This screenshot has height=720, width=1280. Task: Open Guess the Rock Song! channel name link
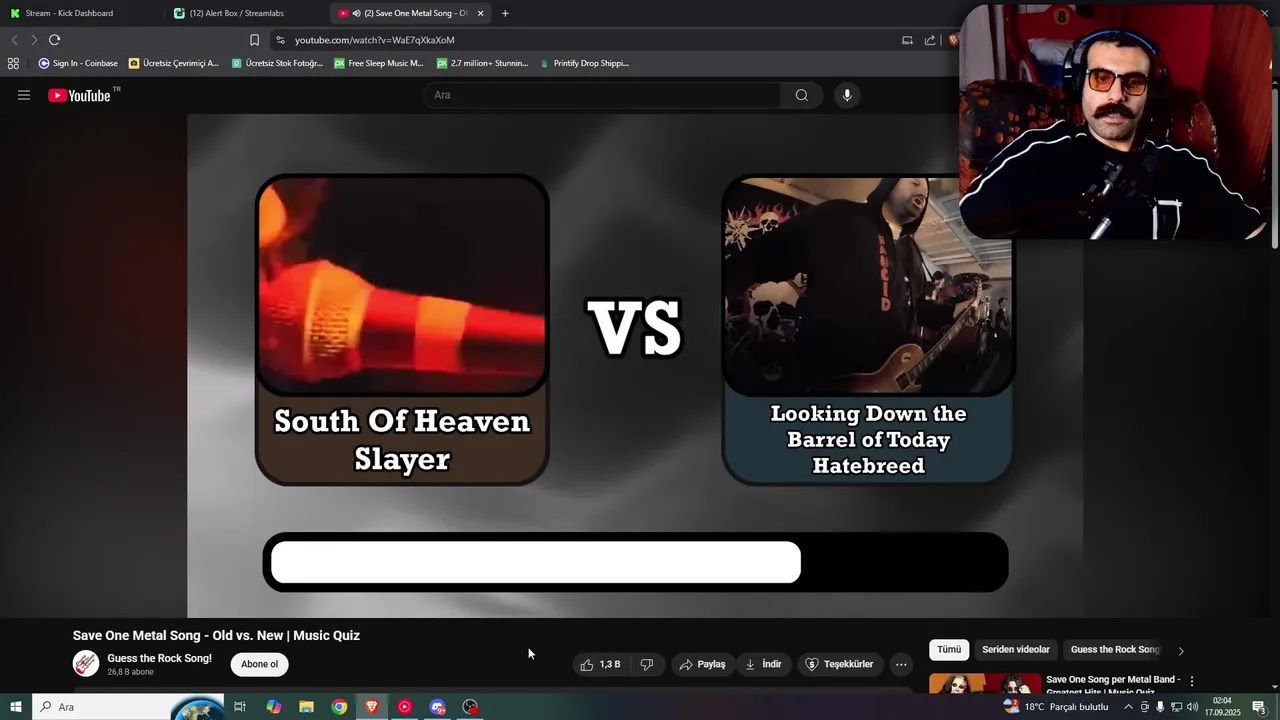point(159,658)
